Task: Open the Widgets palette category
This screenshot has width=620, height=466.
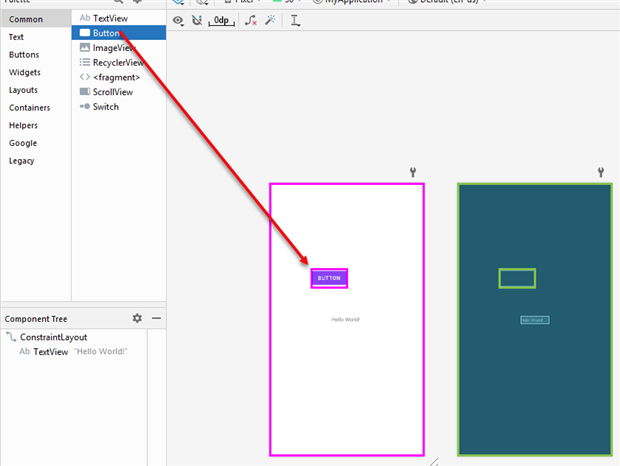Action: pos(25,72)
